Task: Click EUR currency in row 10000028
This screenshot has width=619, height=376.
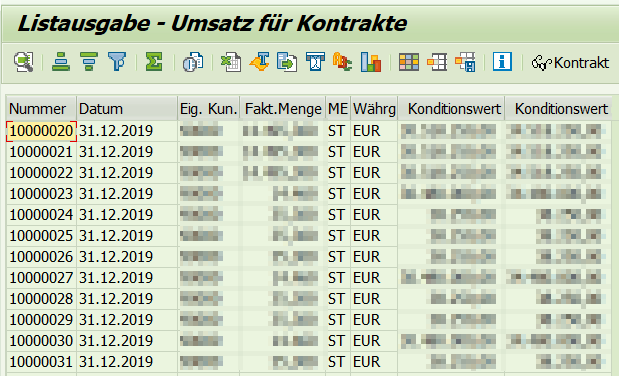Action: point(374,299)
